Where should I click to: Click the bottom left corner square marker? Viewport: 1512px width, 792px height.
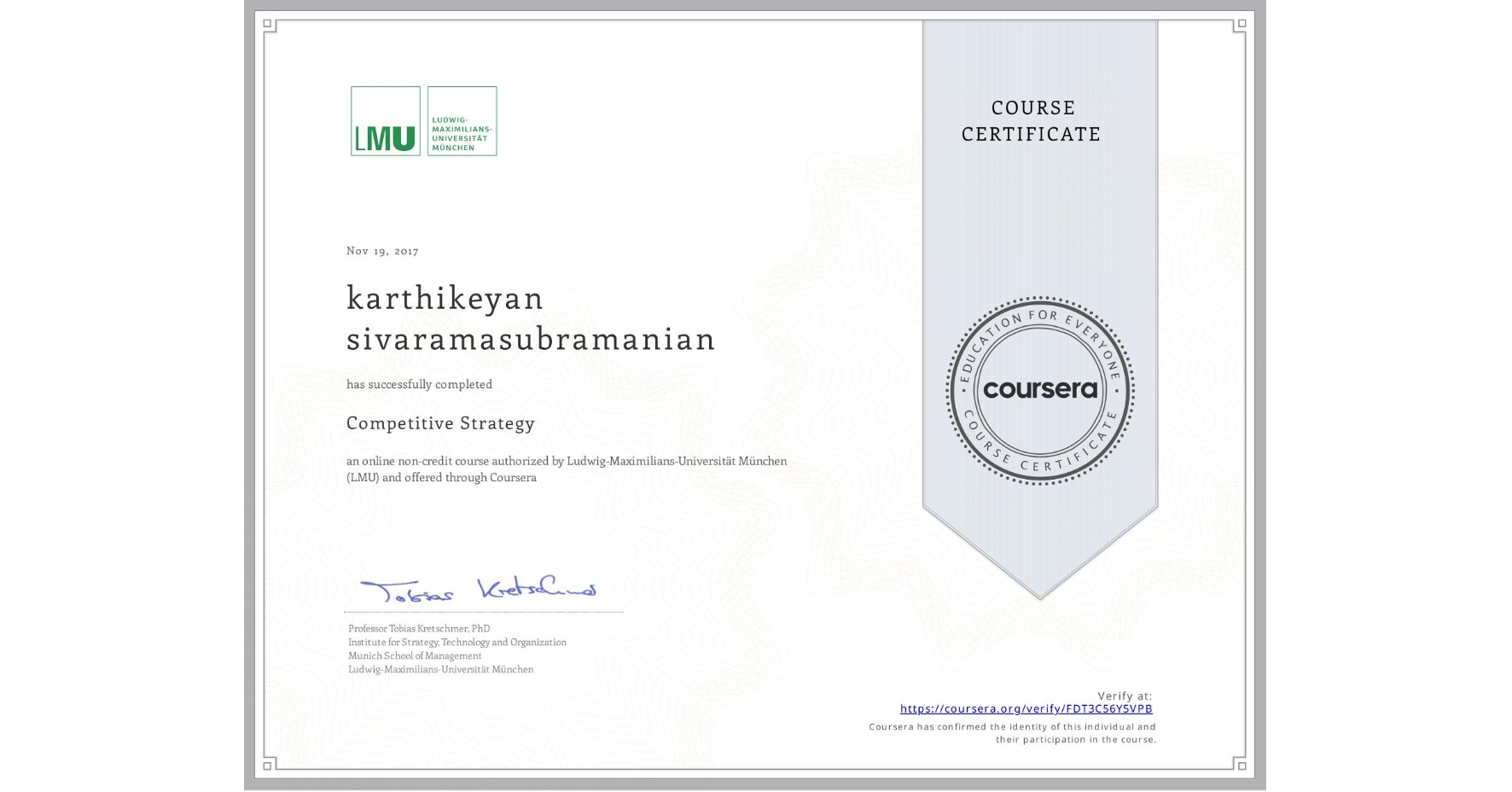click(268, 766)
